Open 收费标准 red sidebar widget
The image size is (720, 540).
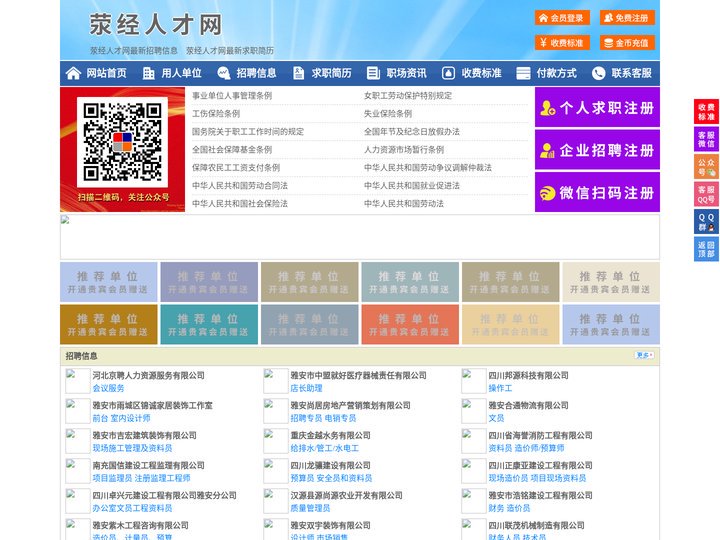[x=706, y=112]
